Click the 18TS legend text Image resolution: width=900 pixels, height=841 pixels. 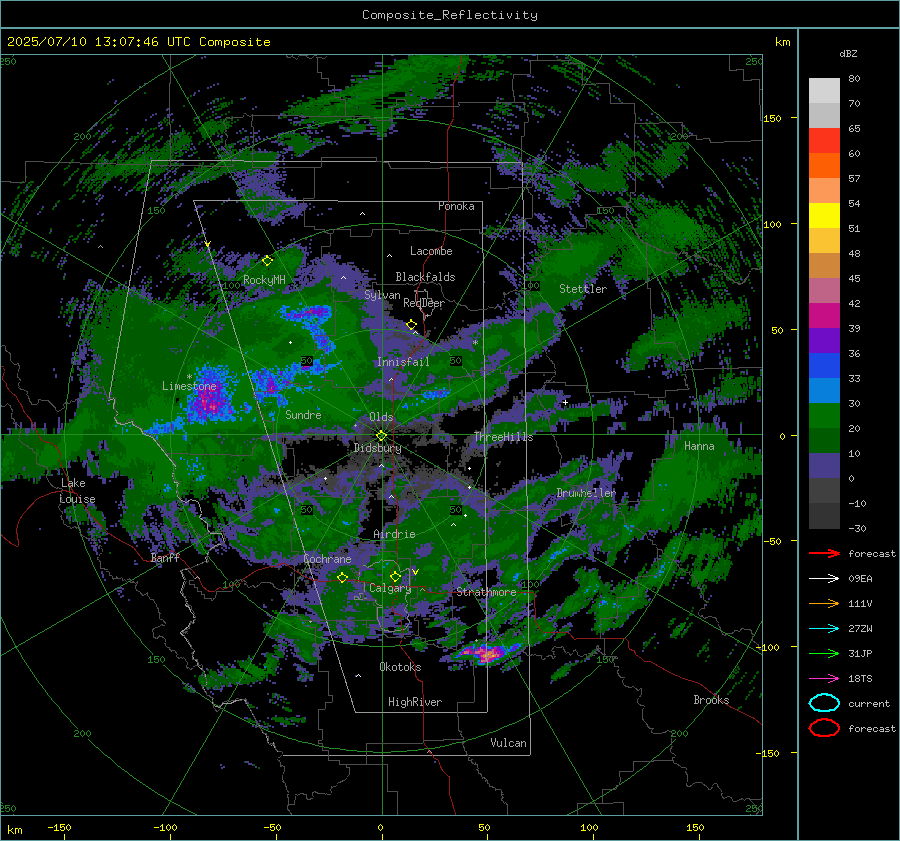pos(860,679)
